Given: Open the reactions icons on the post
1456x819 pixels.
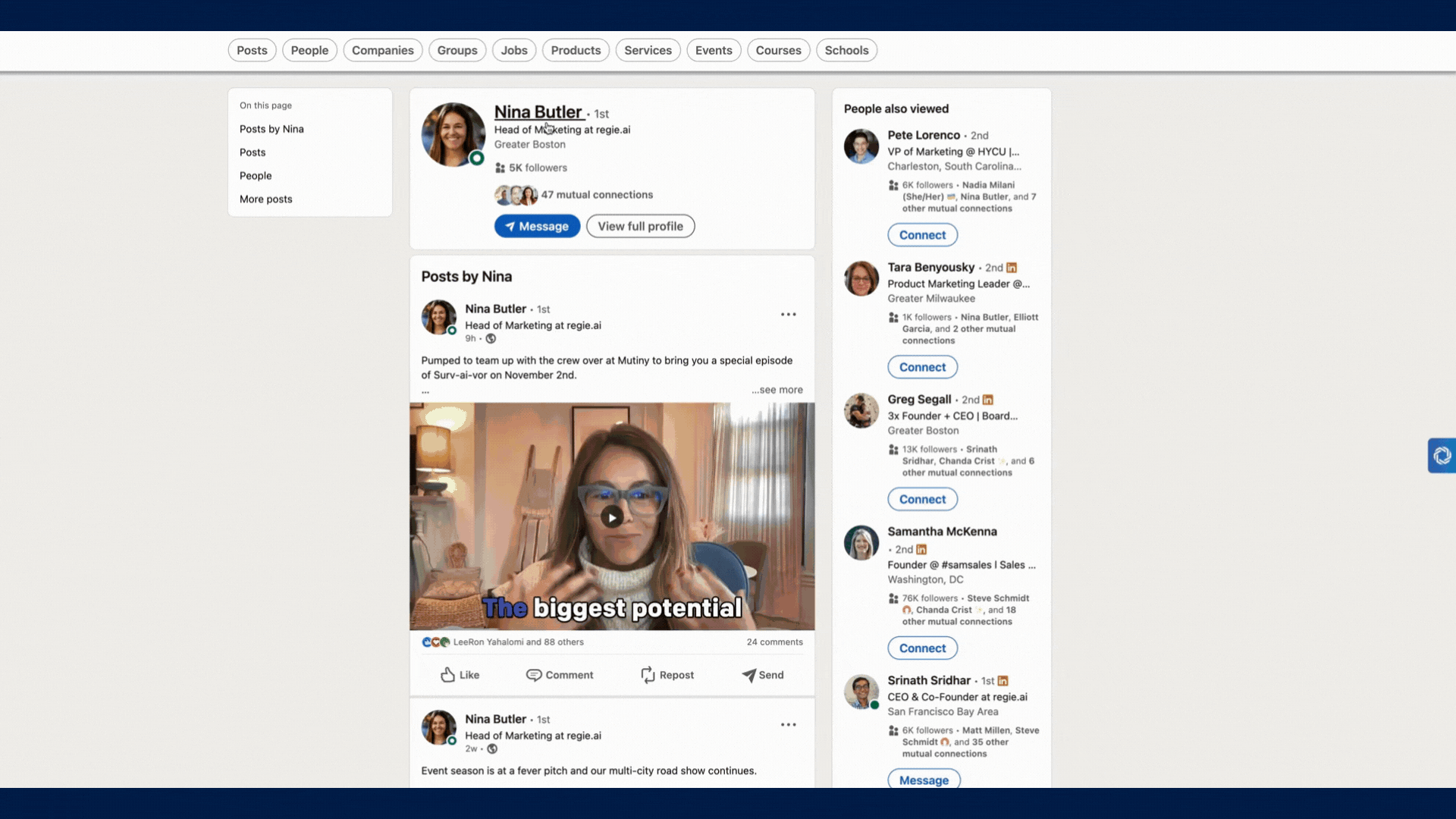Looking at the screenshot, I should click(436, 642).
